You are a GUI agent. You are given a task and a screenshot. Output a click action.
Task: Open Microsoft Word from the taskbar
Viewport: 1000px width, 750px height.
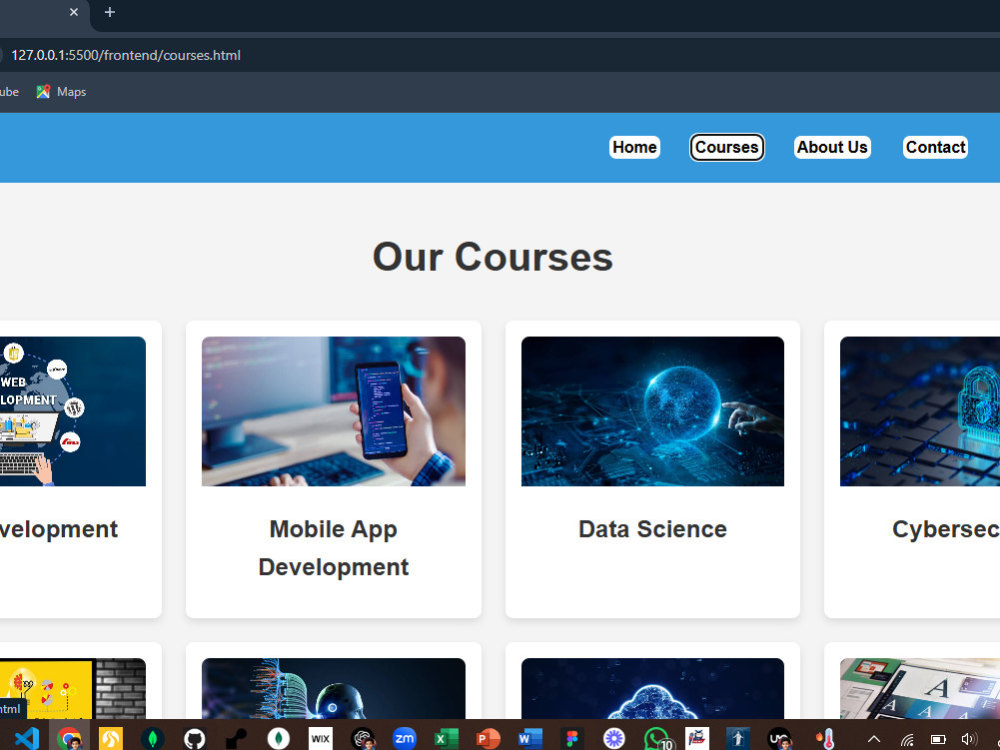click(x=530, y=739)
